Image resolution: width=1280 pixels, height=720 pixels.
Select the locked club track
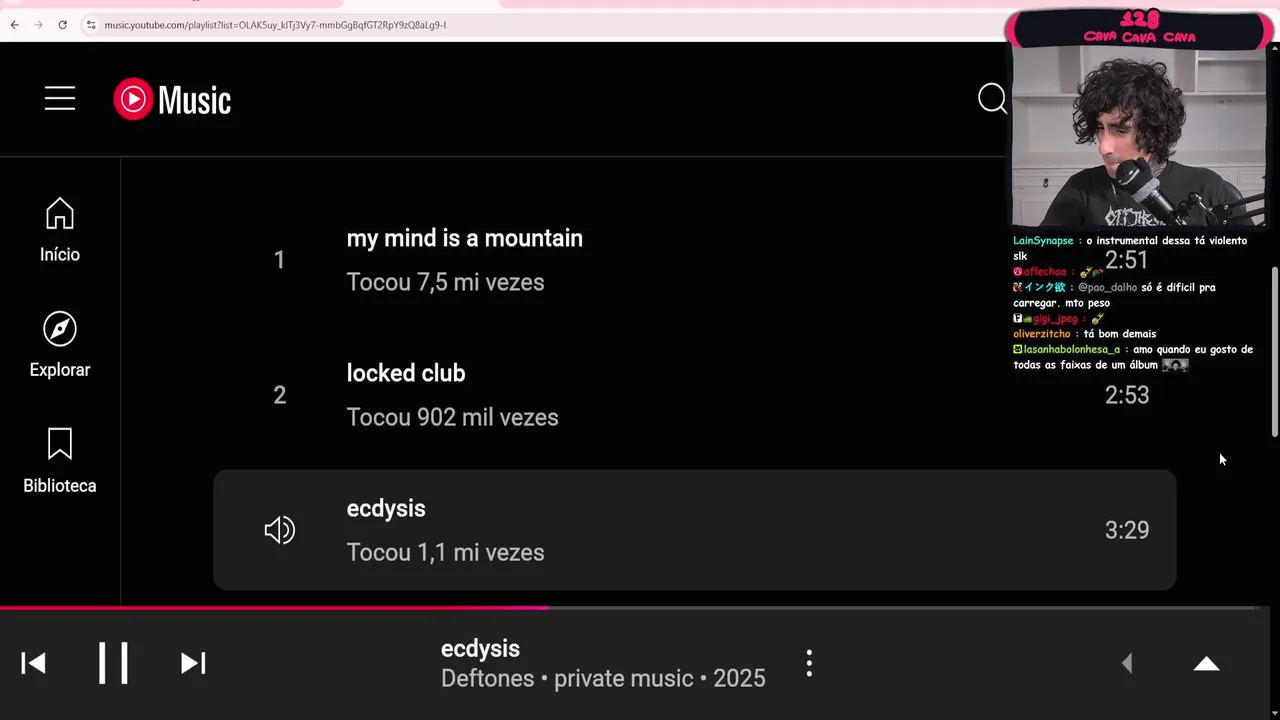(405, 373)
